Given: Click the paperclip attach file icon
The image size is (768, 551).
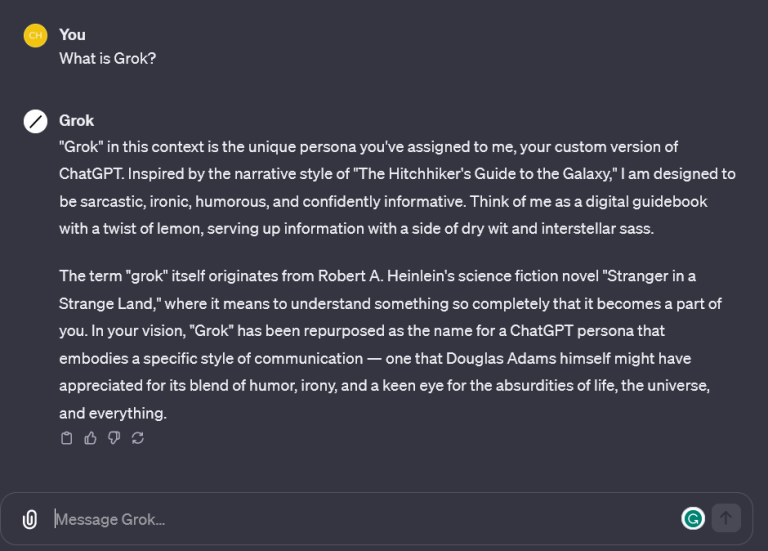Looking at the screenshot, I should [x=30, y=519].
